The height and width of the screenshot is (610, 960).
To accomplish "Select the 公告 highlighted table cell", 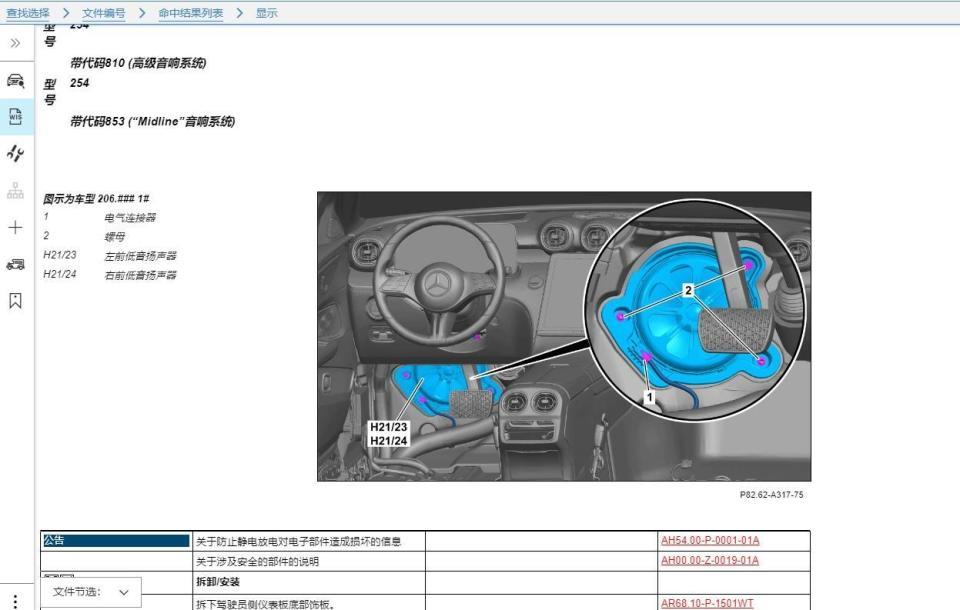I will point(115,541).
